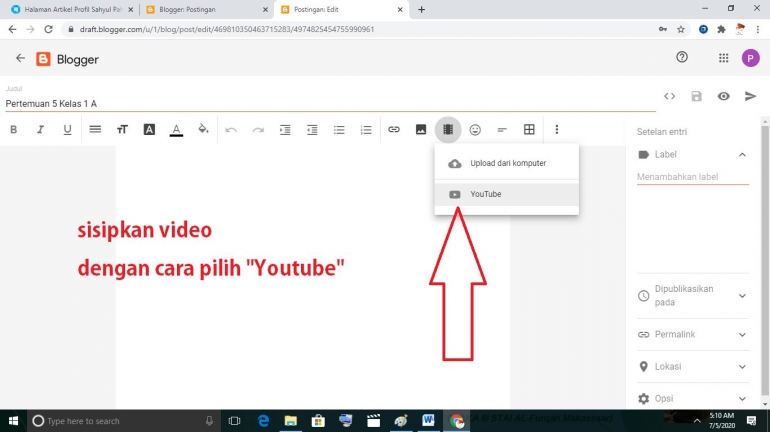Open Chrome menu
Image resolution: width=770 pixels, height=432 pixels.
coord(758,29)
